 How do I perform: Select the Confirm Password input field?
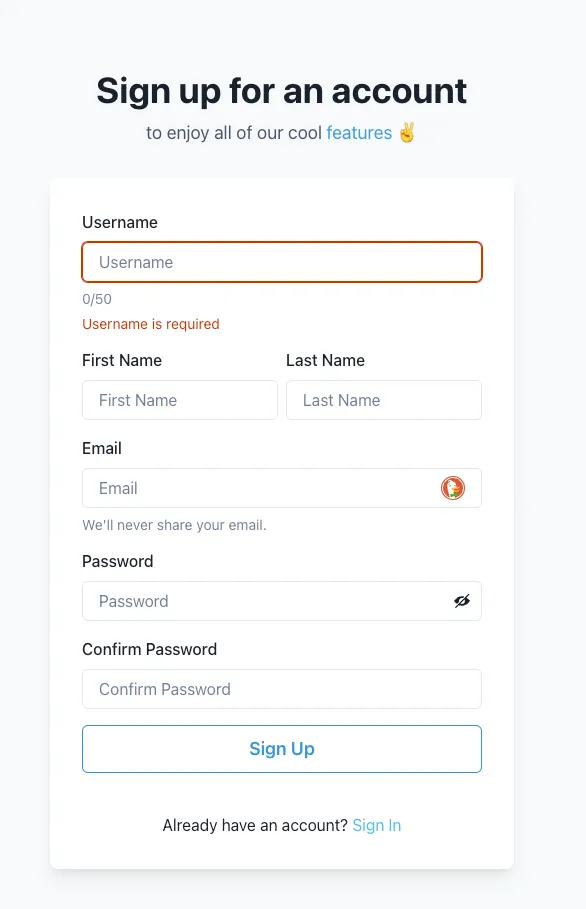tap(282, 689)
